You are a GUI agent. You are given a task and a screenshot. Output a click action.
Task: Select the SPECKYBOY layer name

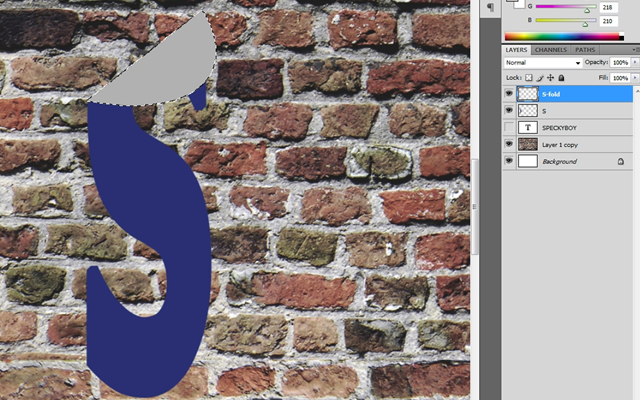coord(559,128)
